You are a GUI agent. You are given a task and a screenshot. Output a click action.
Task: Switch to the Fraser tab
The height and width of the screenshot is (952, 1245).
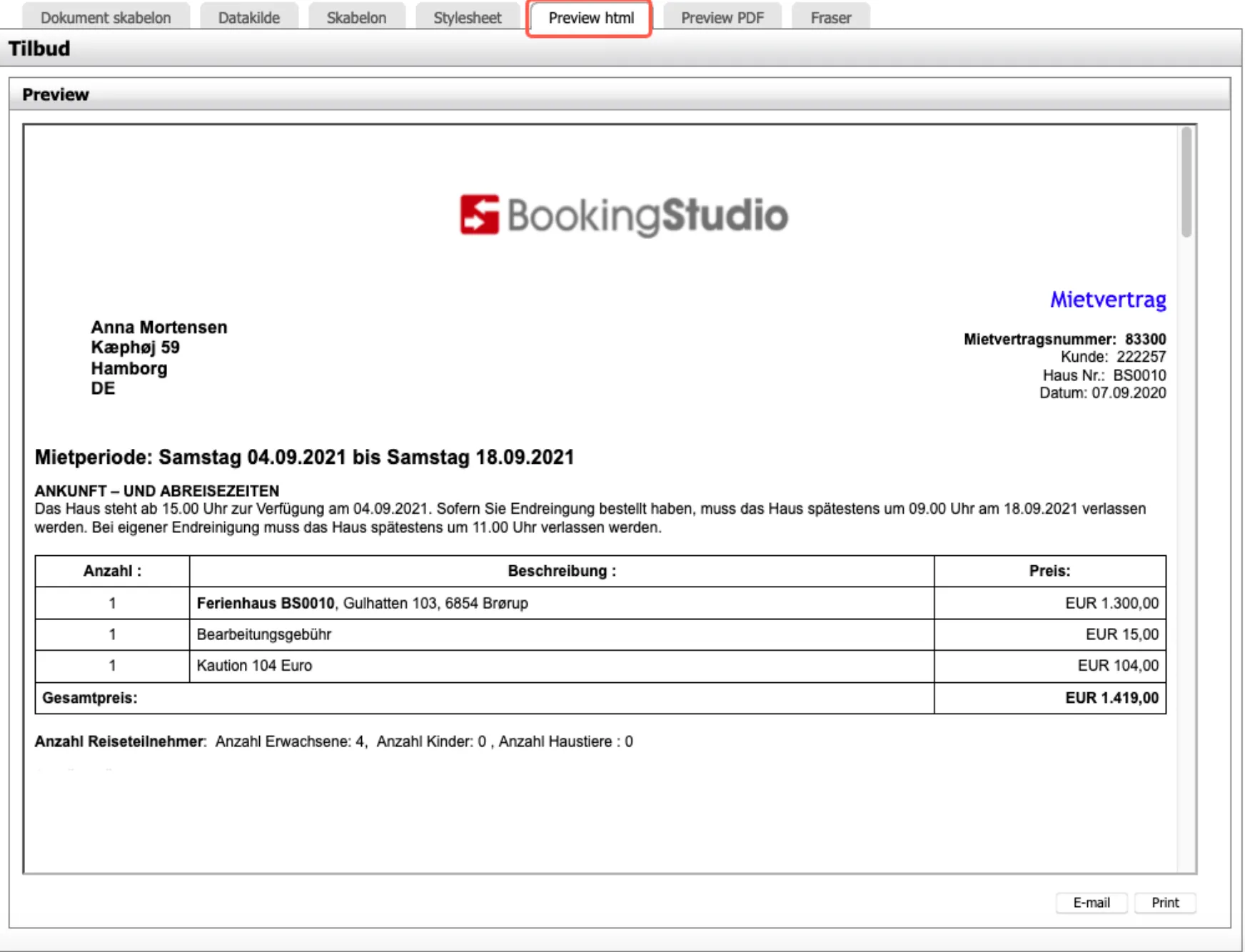[830, 18]
